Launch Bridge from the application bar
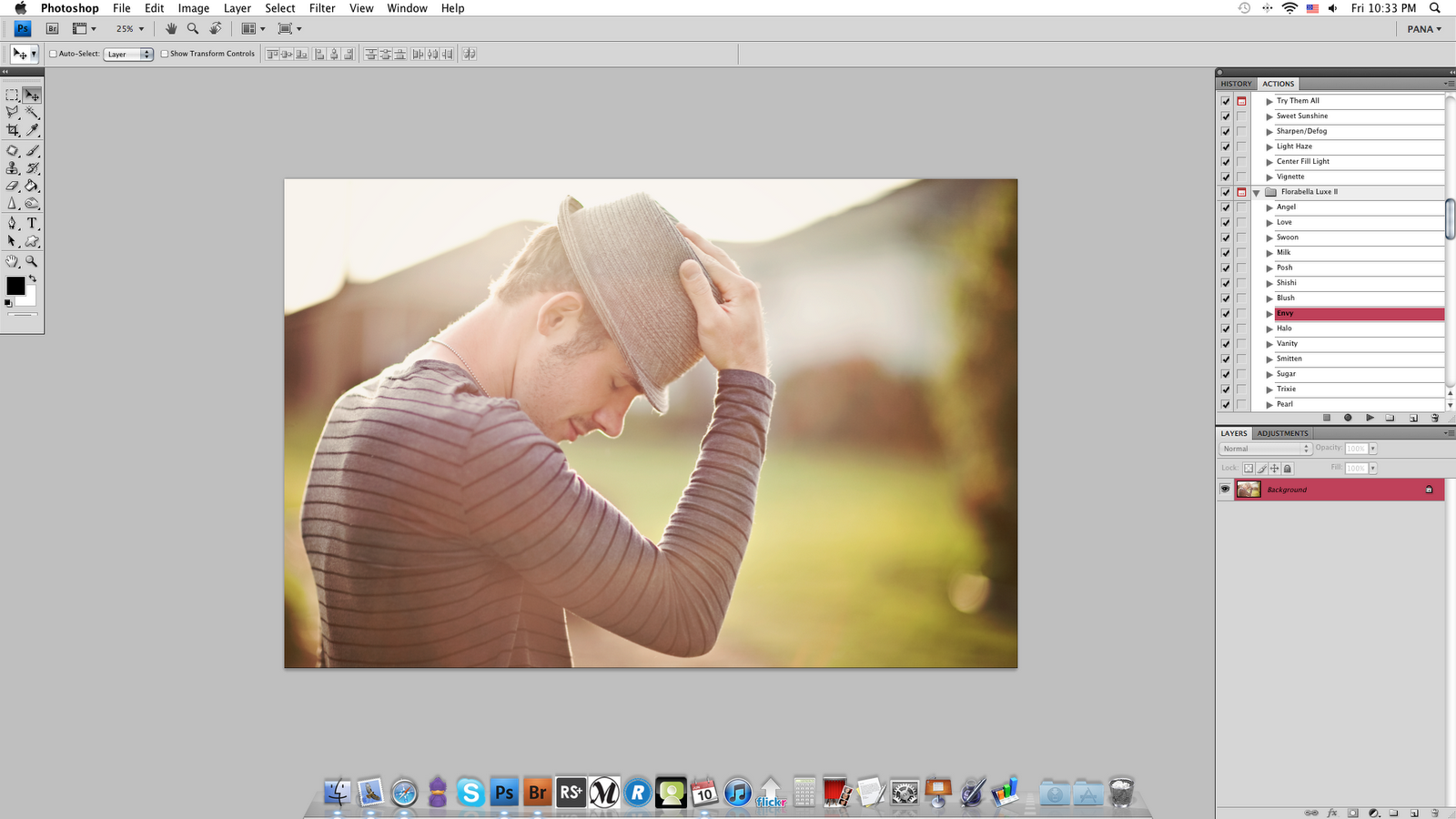The width and height of the screenshot is (1456, 819). (52, 29)
